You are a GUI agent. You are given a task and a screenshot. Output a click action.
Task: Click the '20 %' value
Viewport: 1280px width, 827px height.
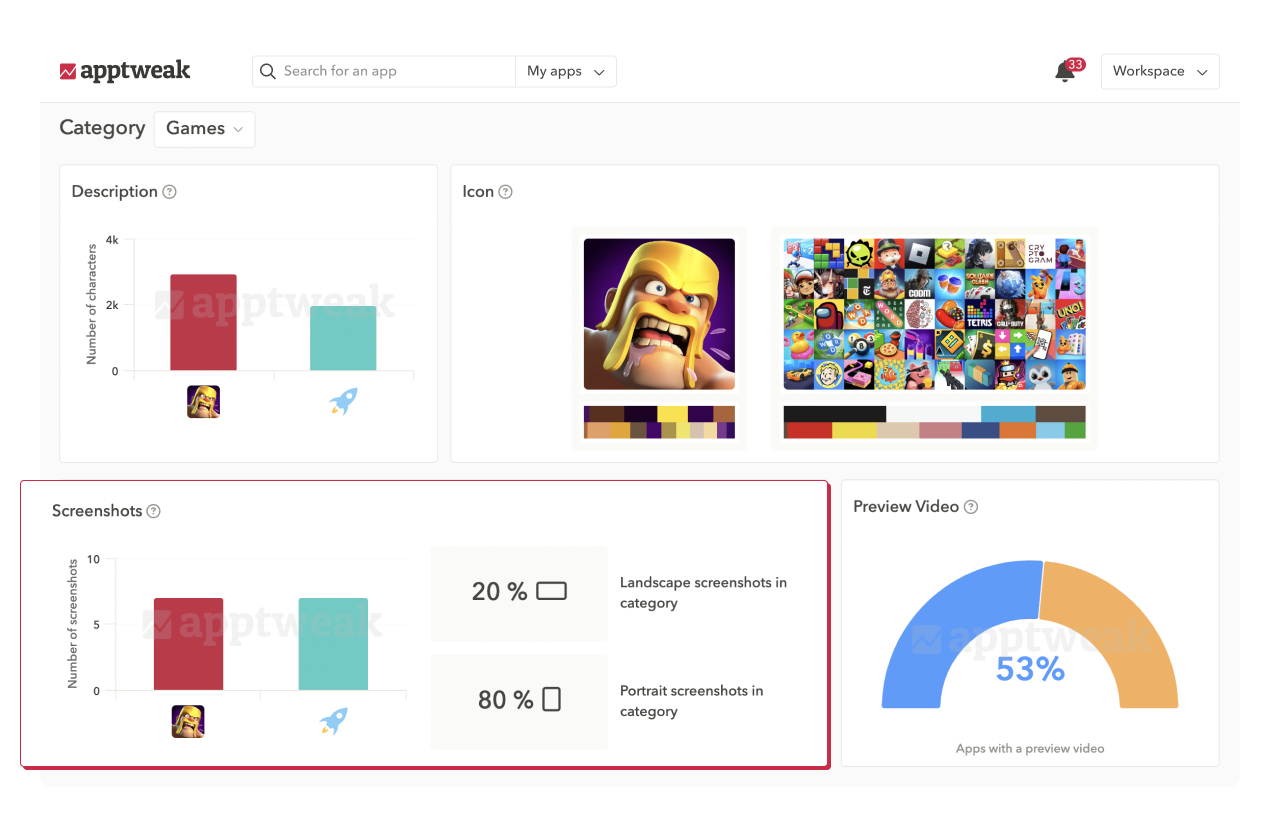pyautogui.click(x=499, y=592)
